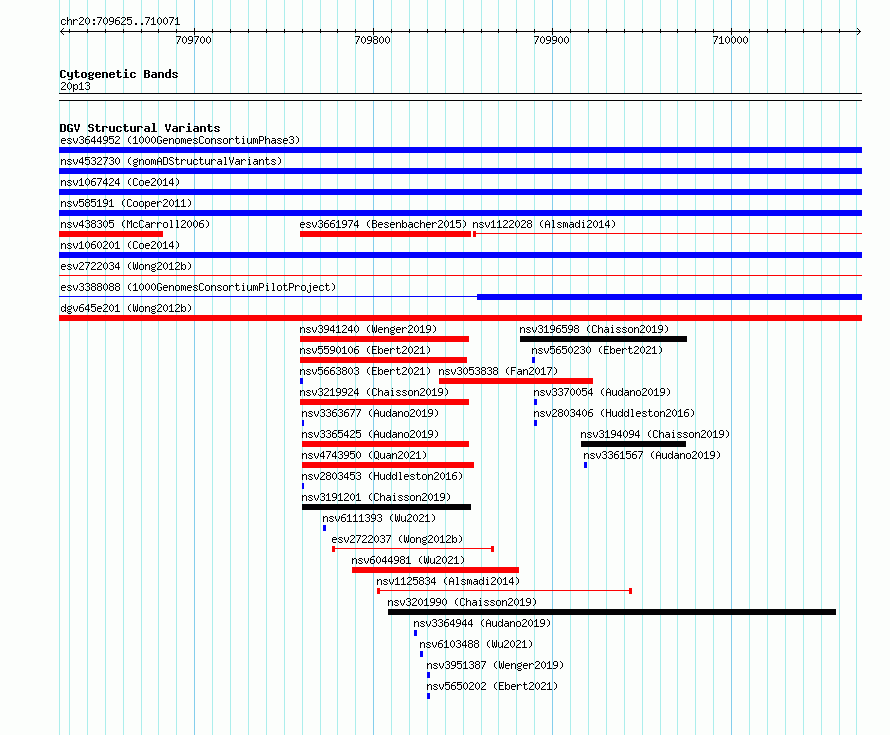Select the nsv3219924 (Chaisson2019) label
890x735 pixels.
pos(374,392)
